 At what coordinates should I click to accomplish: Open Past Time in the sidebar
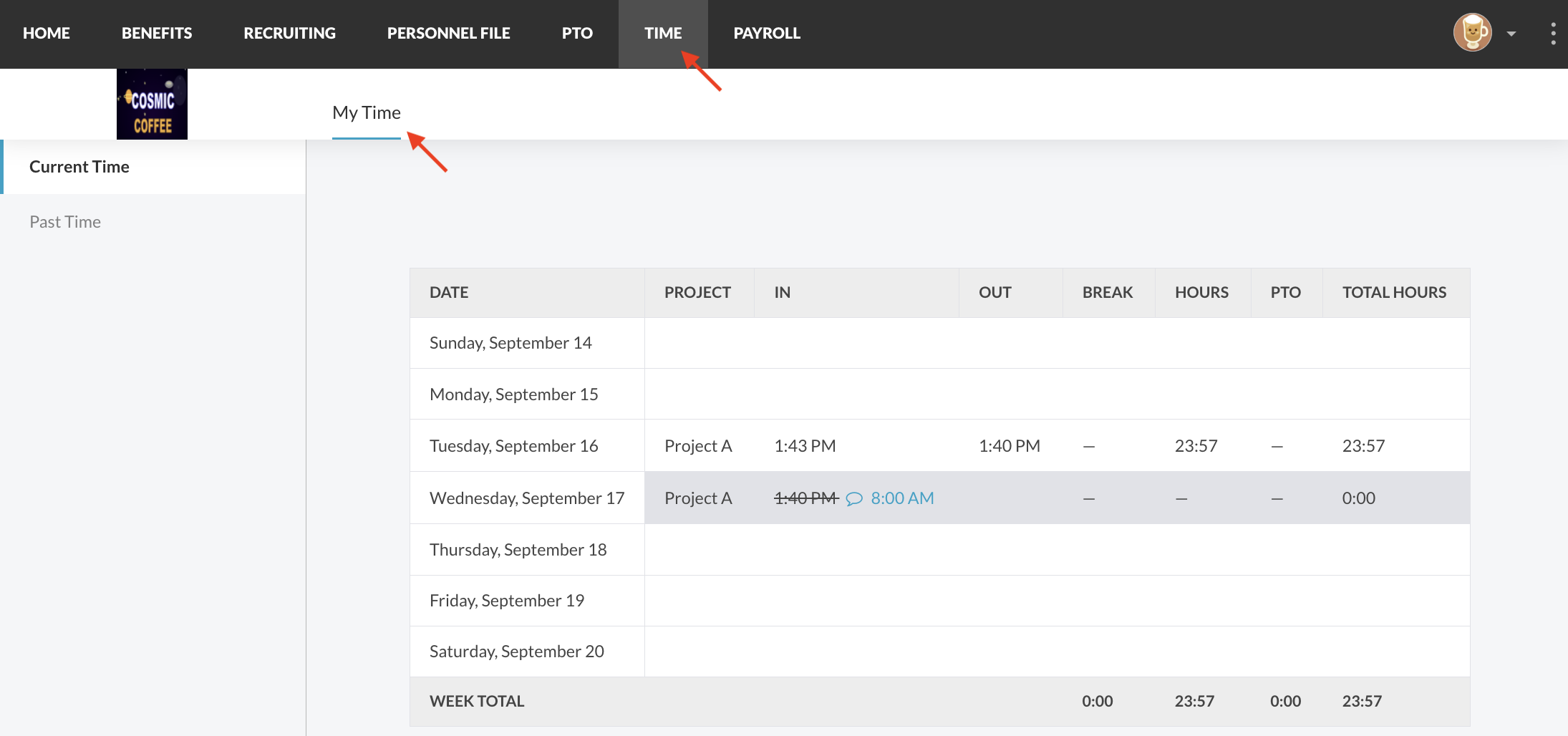click(x=65, y=222)
